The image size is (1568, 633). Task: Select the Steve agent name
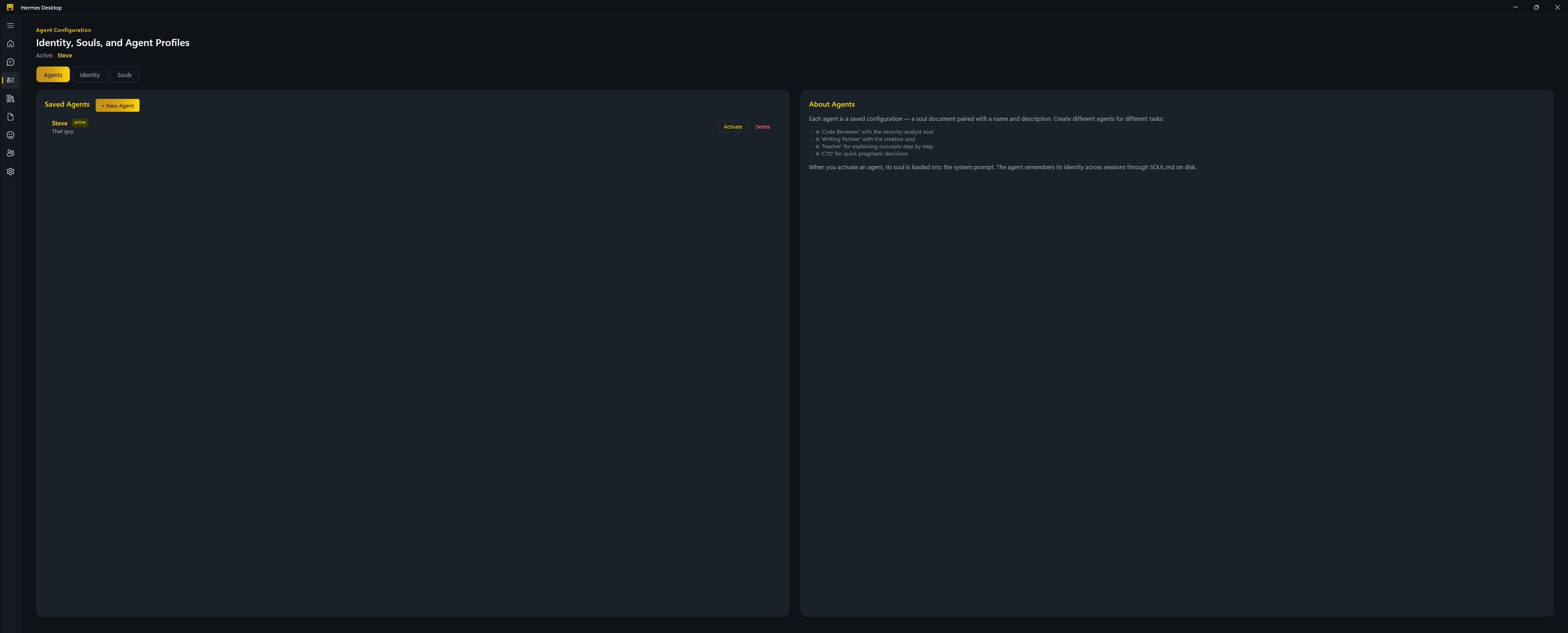click(x=60, y=123)
